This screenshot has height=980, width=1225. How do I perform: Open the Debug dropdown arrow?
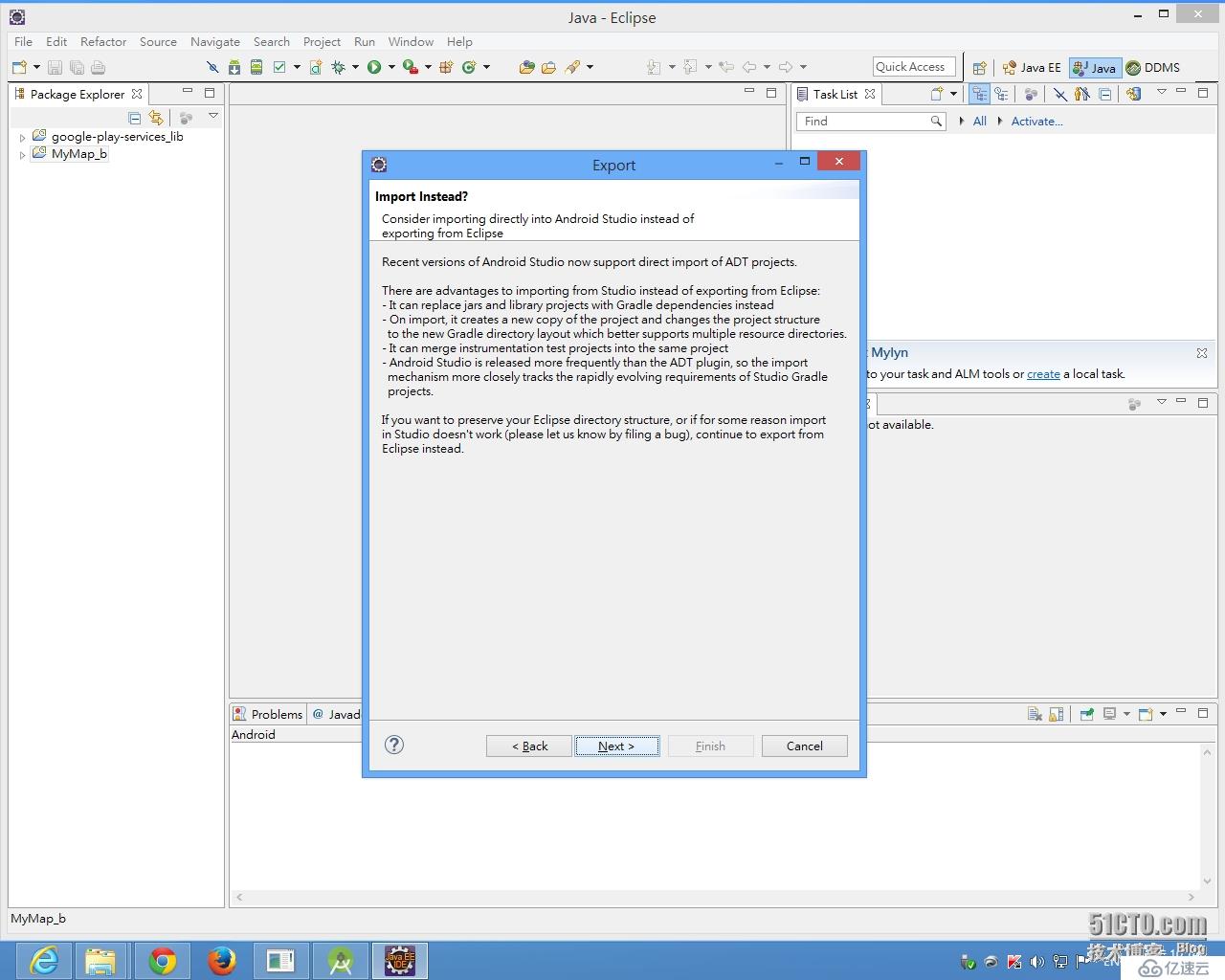coord(355,67)
